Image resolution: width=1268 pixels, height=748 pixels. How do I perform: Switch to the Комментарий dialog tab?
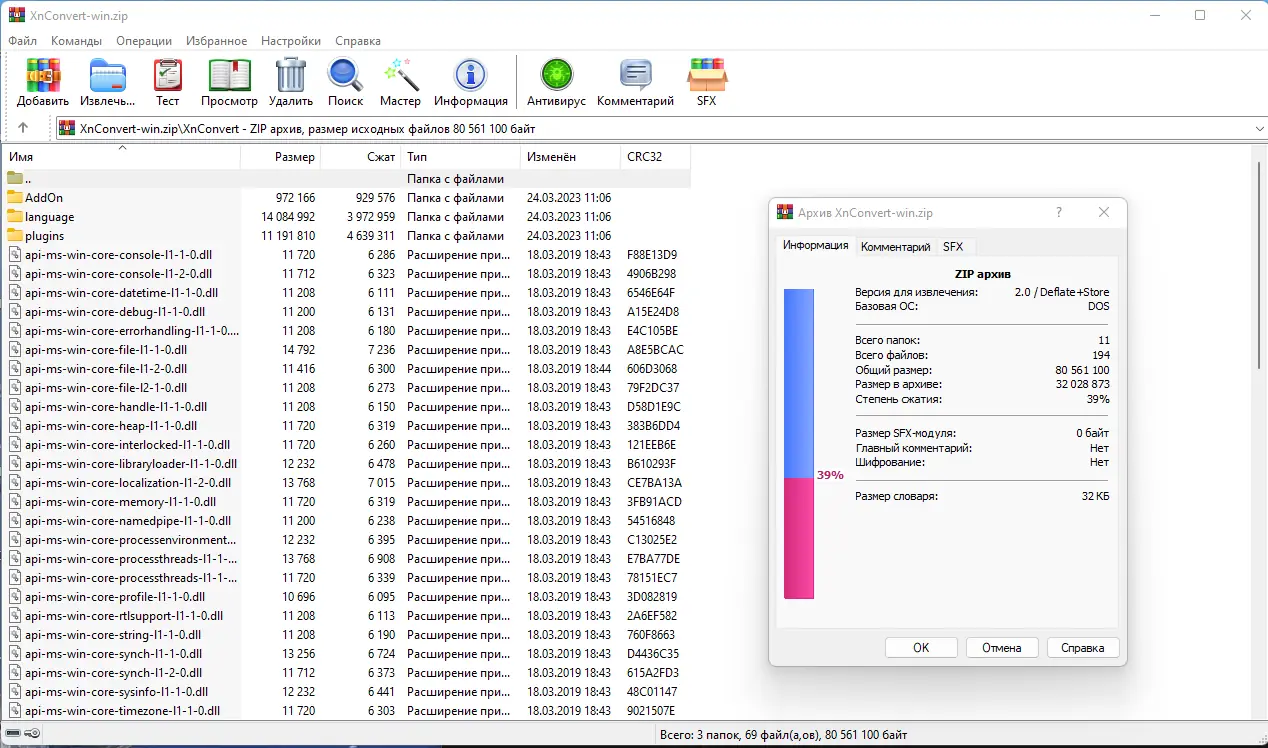click(895, 247)
